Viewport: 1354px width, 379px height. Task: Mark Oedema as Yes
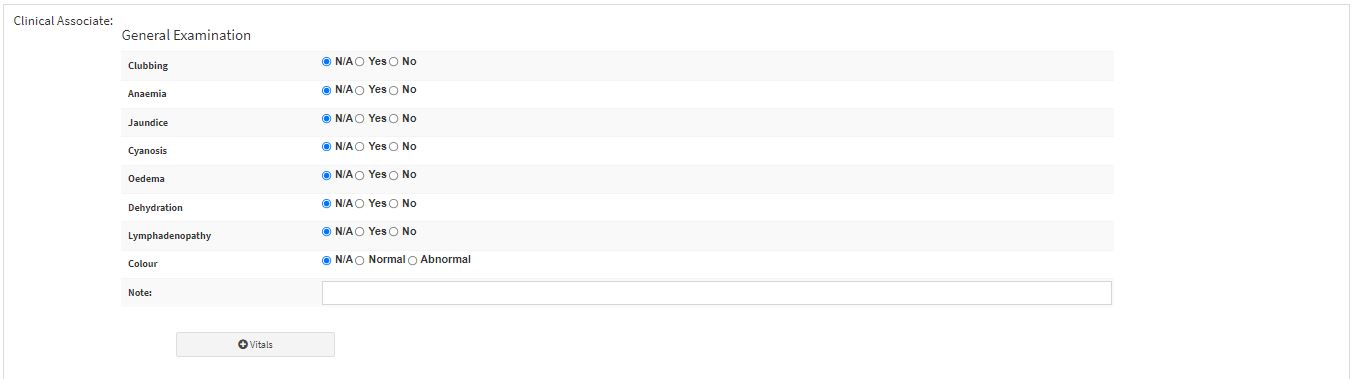click(360, 175)
